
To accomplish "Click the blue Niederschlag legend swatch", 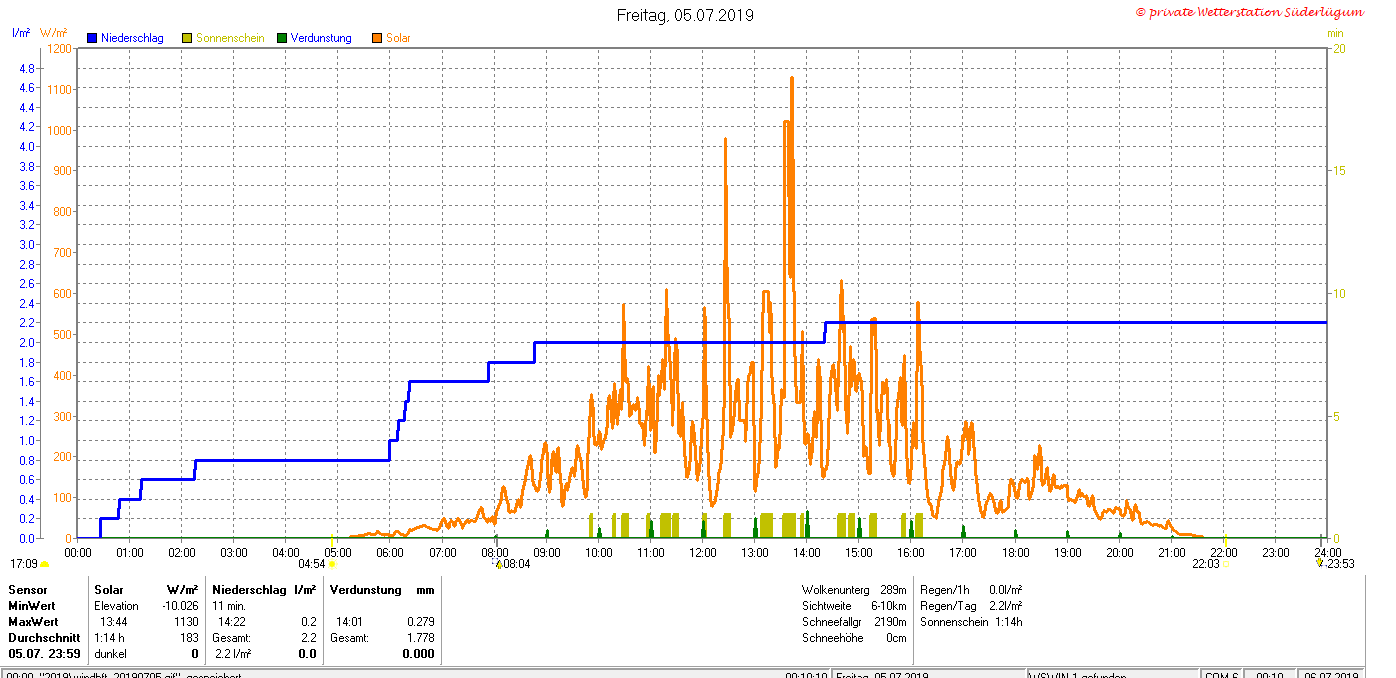I will [92, 38].
